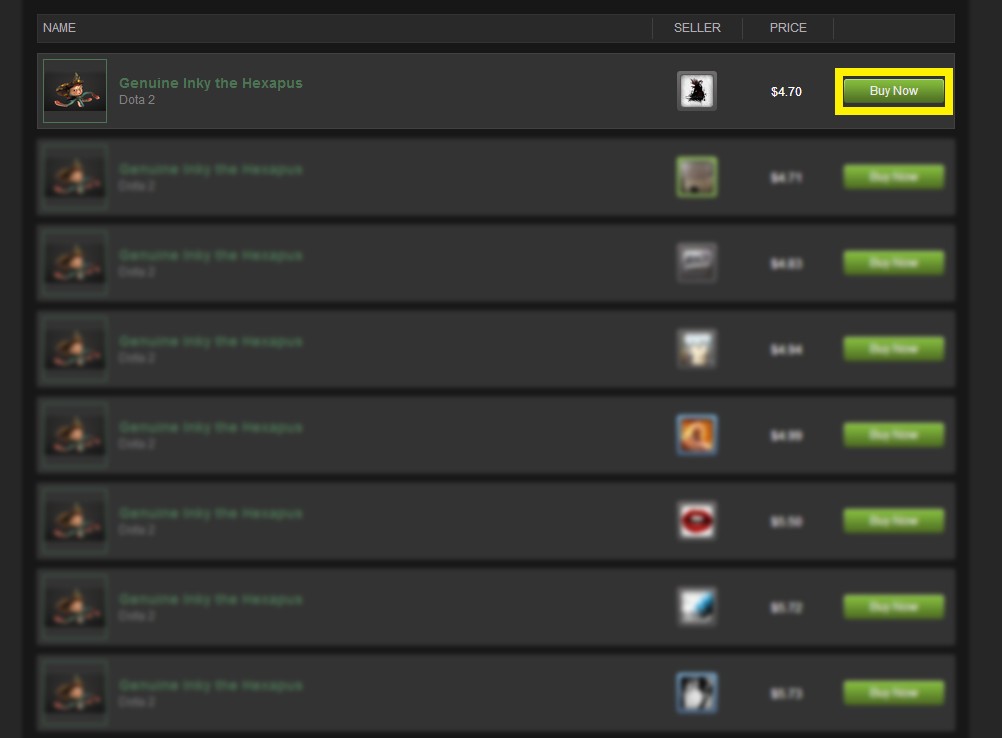Click the Inky the Hexapus item thumbnail in first row
This screenshot has width=1002, height=738.
(x=75, y=91)
